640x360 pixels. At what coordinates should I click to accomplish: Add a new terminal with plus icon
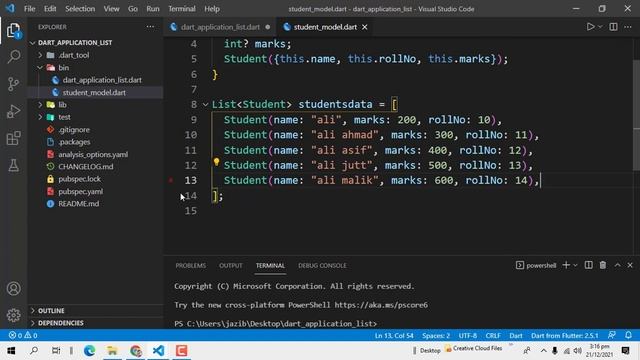pos(566,265)
